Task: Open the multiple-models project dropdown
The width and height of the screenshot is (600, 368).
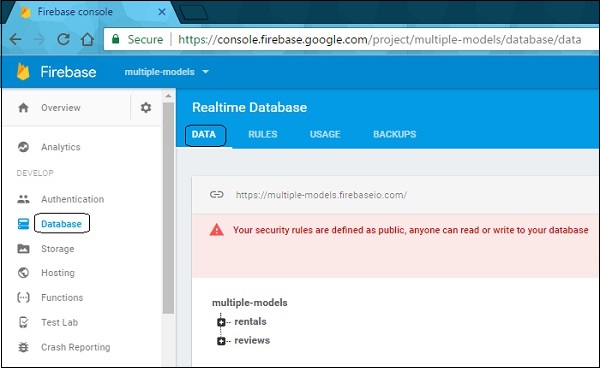Action: tap(167, 72)
